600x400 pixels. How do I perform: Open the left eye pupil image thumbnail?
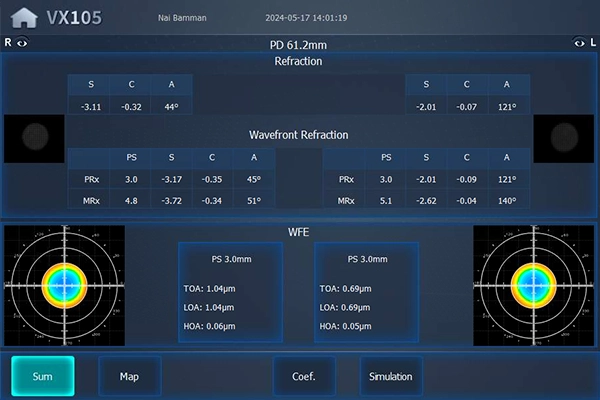tap(564, 138)
